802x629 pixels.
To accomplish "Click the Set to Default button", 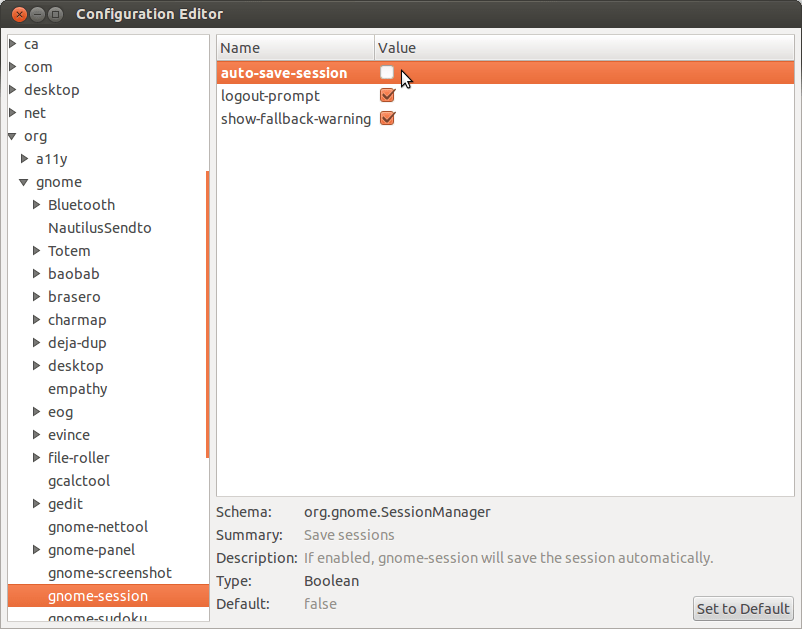I will pos(743,608).
